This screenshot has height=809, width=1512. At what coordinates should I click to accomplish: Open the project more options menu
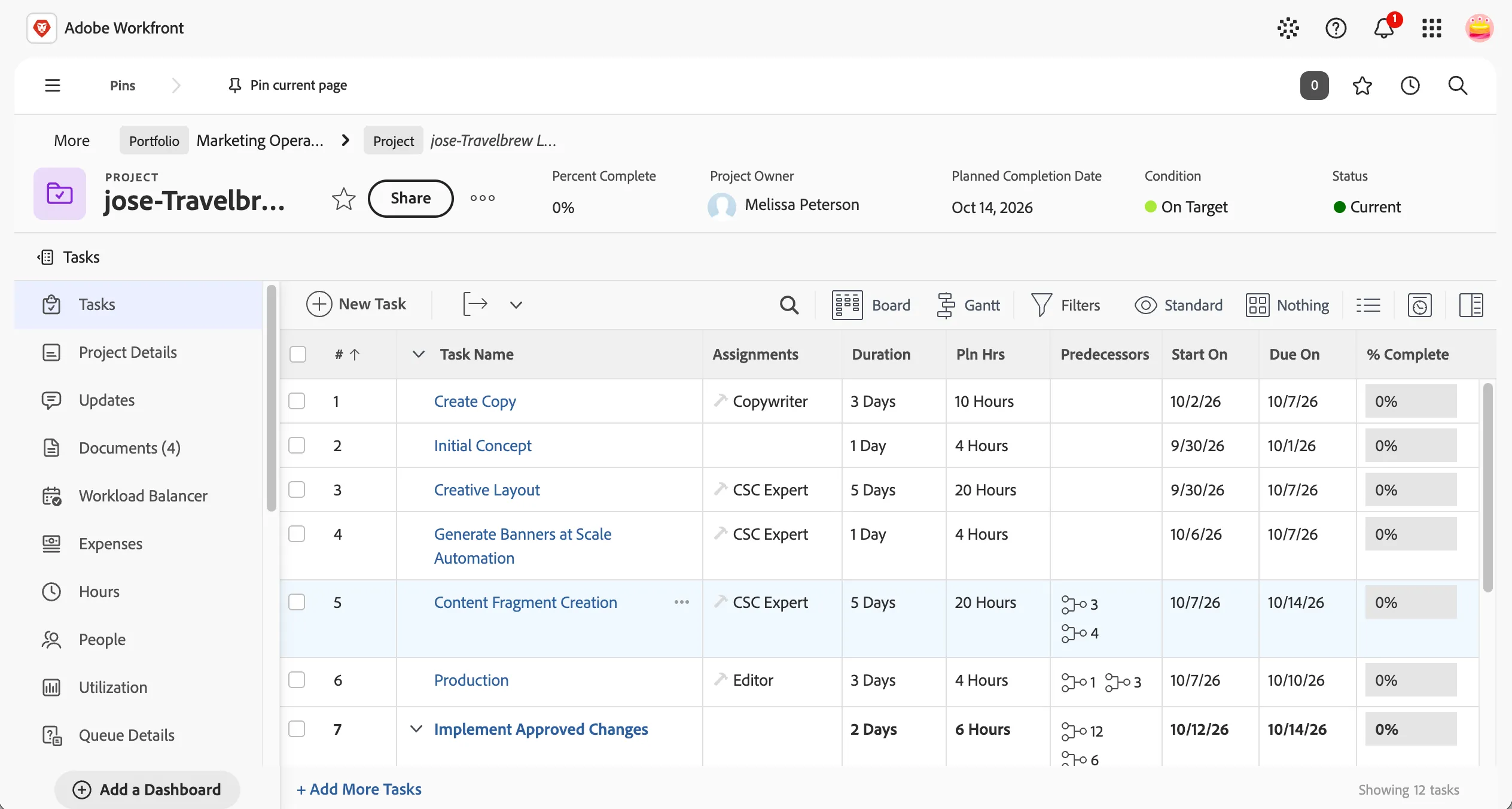[482, 198]
